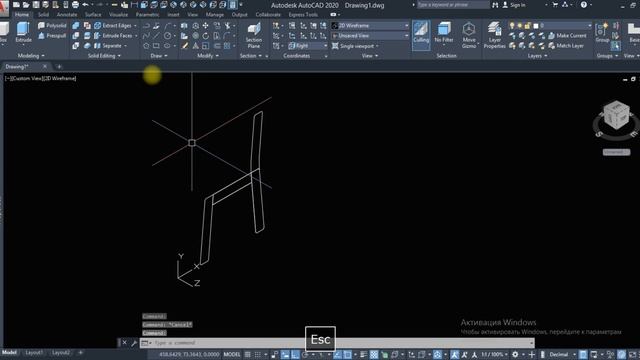Click the new drawing tab plus button
Screen dimensions: 640x360
[59, 66]
